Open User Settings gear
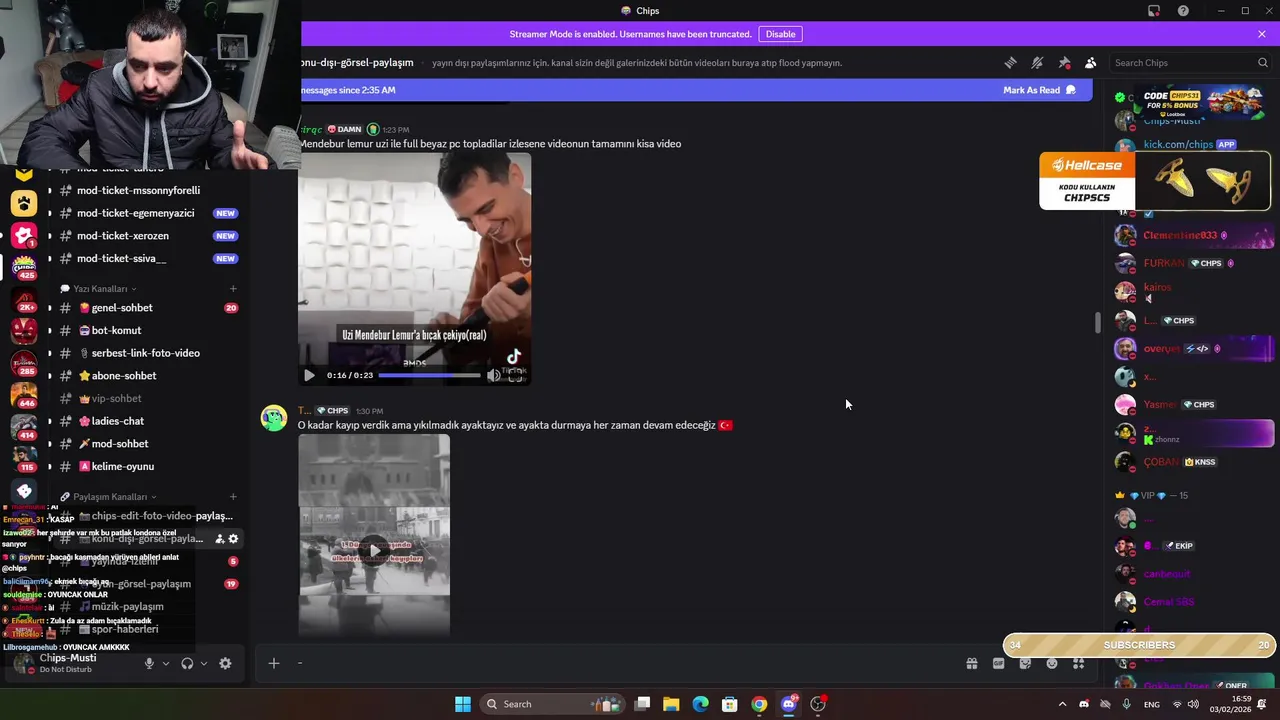 225,663
